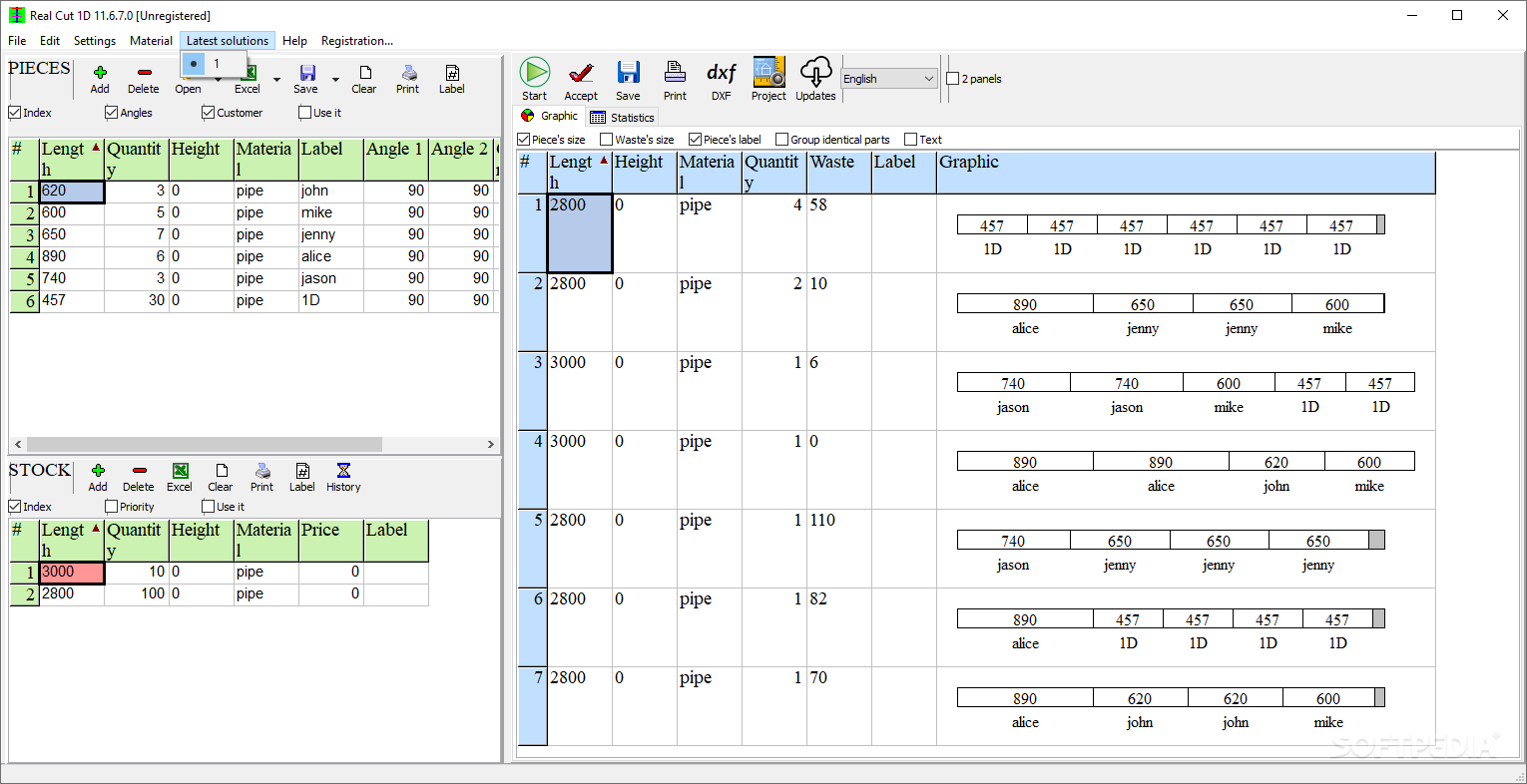Image resolution: width=1527 pixels, height=784 pixels.
Task: Check for Updates with the cloud icon
Action: (x=815, y=72)
